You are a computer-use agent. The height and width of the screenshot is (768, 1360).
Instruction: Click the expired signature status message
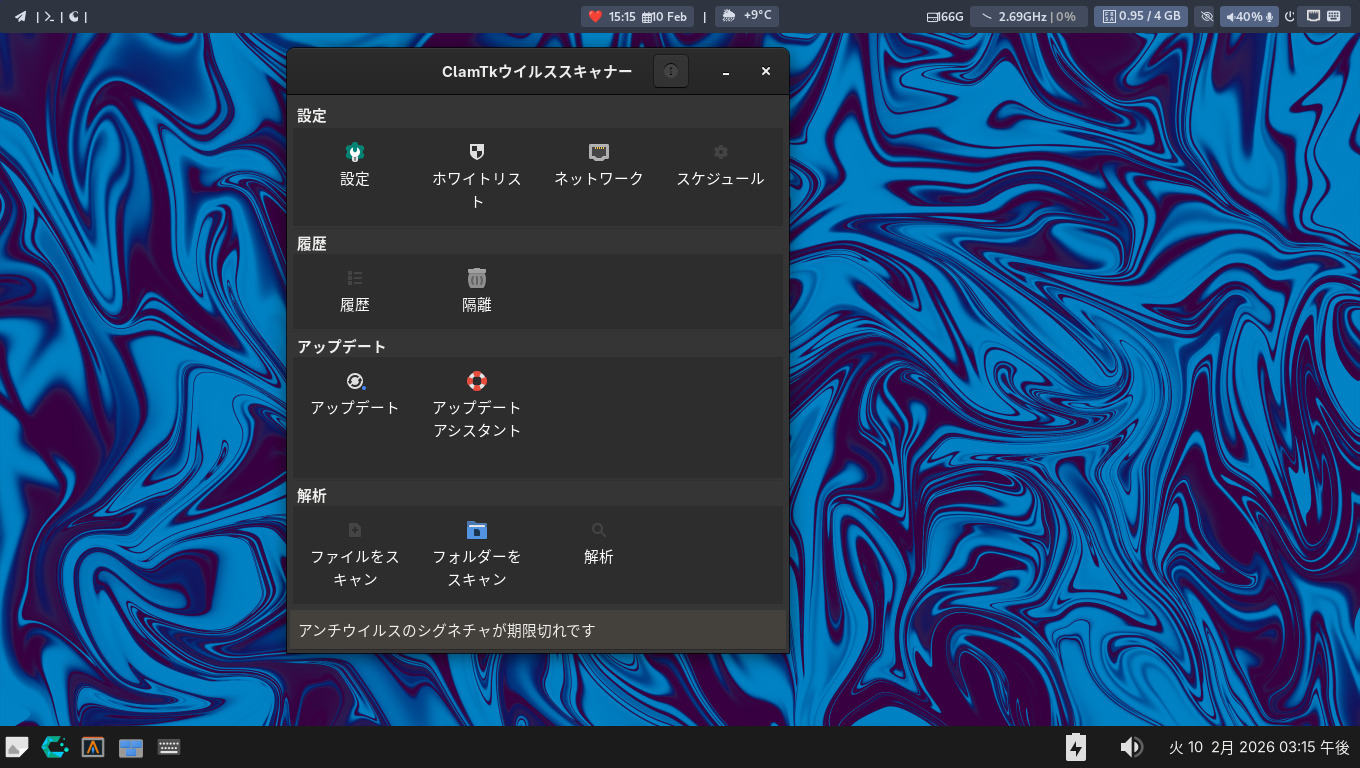pos(447,631)
